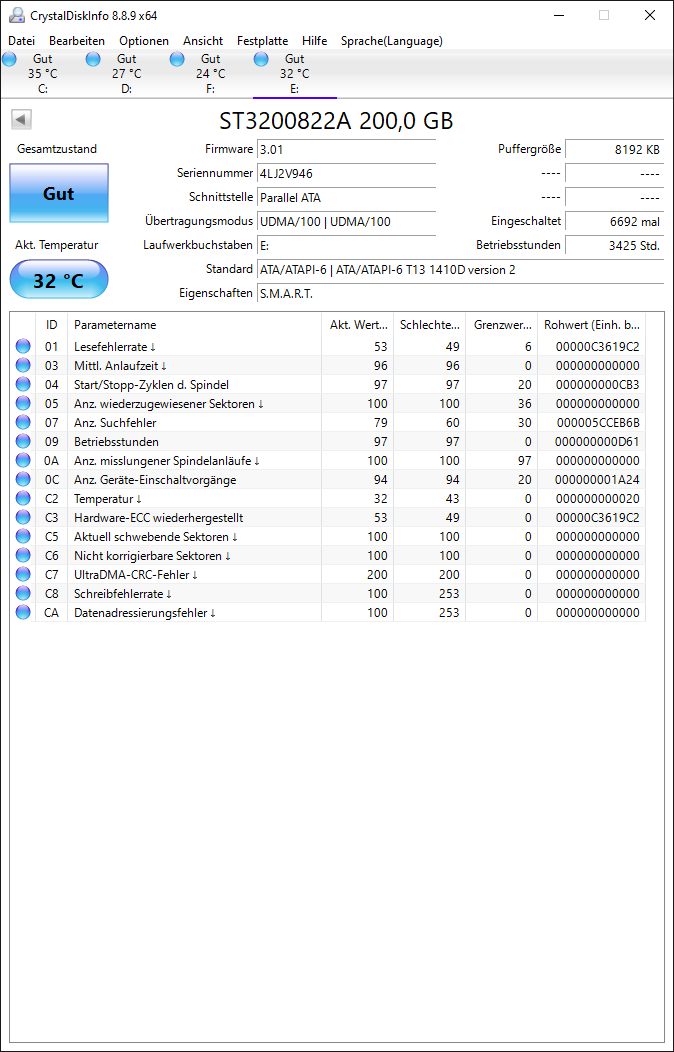Open the Optionen menu
This screenshot has height=1052, width=674.
point(144,41)
